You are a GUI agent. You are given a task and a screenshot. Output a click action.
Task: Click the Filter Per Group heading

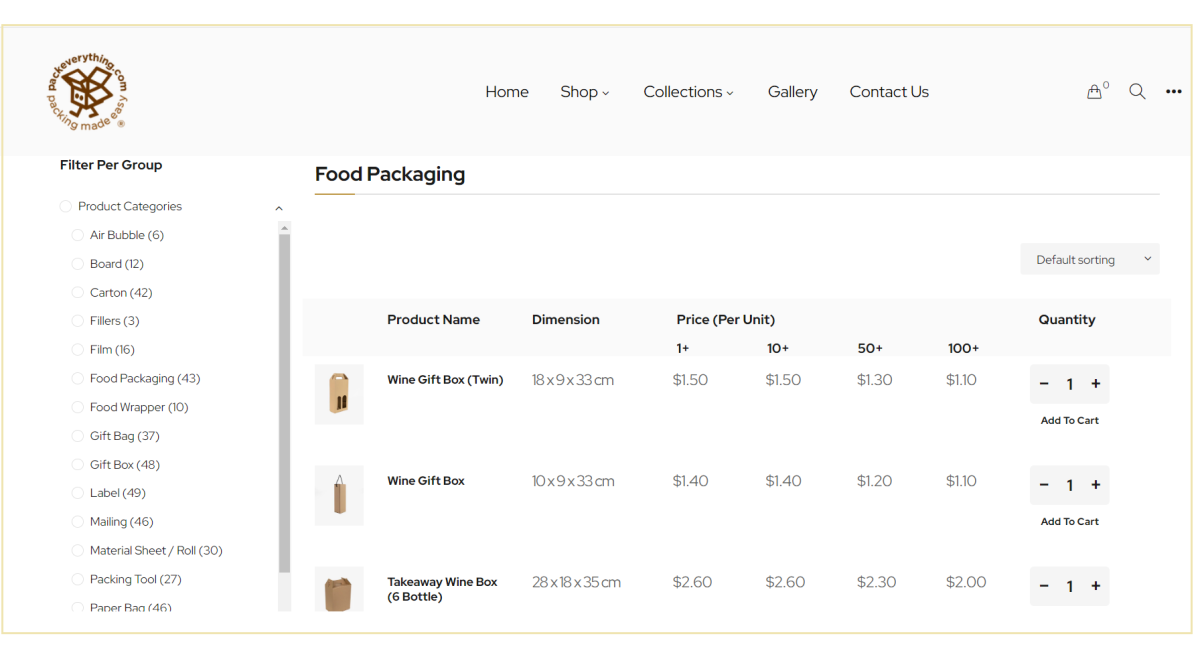pyautogui.click(x=111, y=165)
